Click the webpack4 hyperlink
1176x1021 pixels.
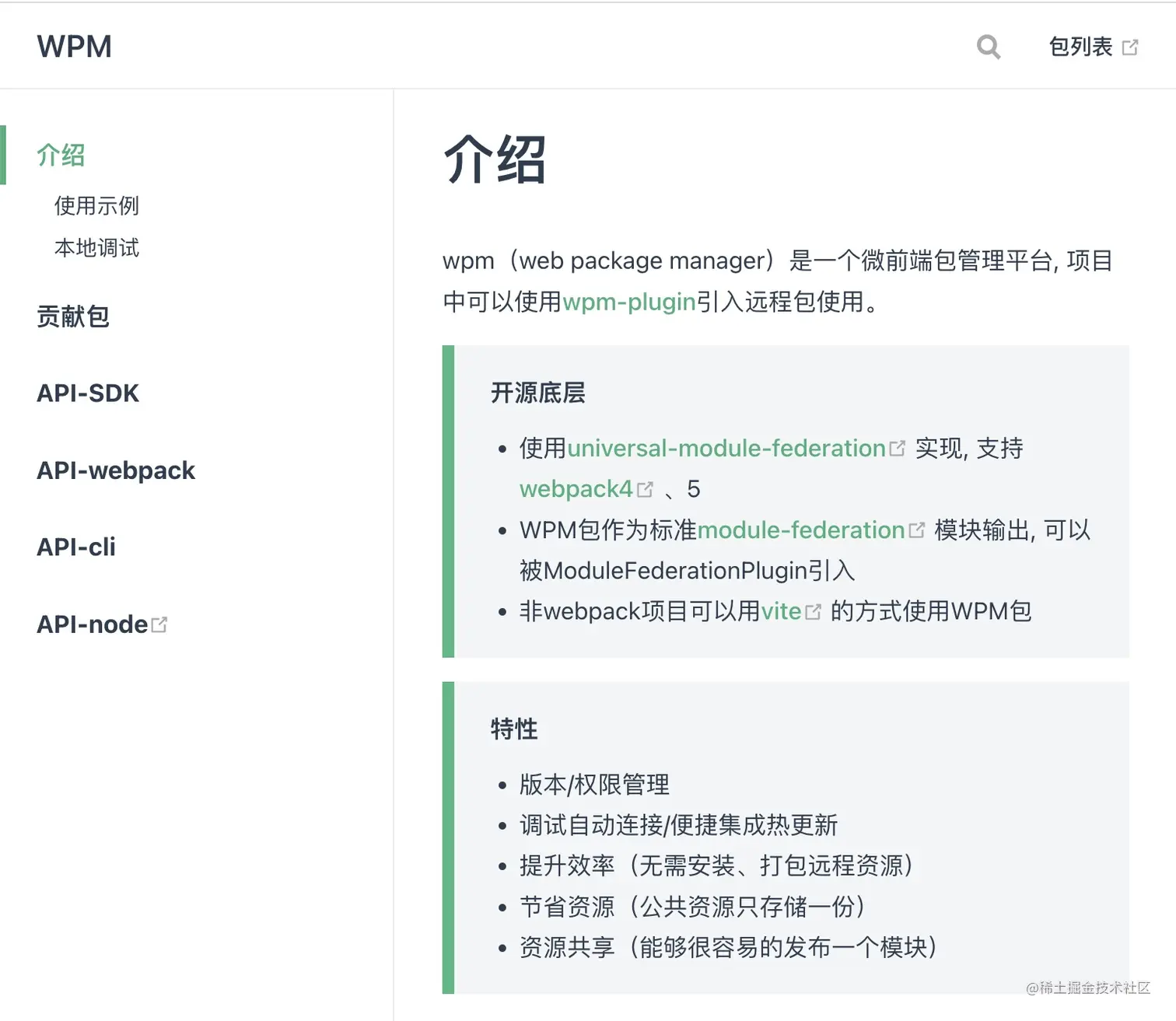(x=576, y=488)
